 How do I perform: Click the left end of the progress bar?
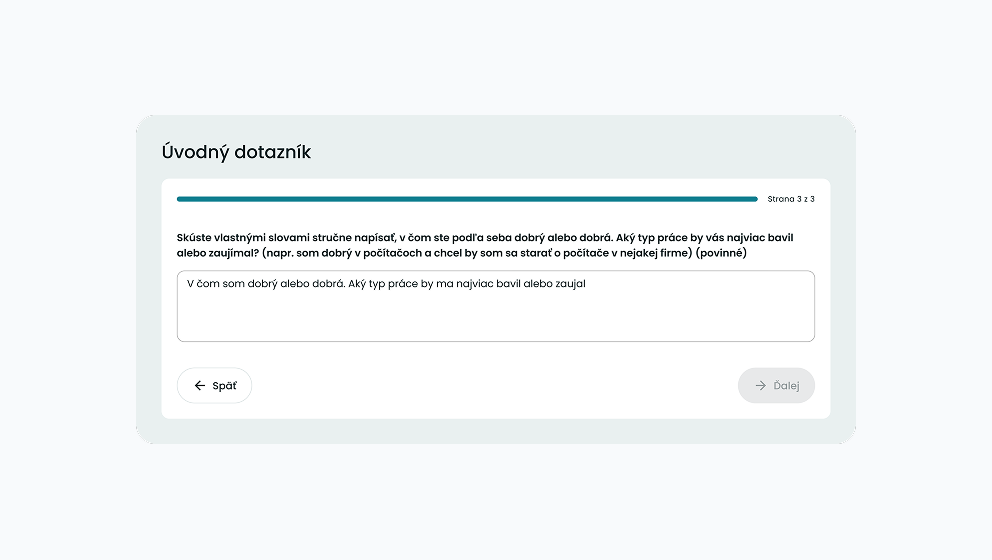point(181,199)
